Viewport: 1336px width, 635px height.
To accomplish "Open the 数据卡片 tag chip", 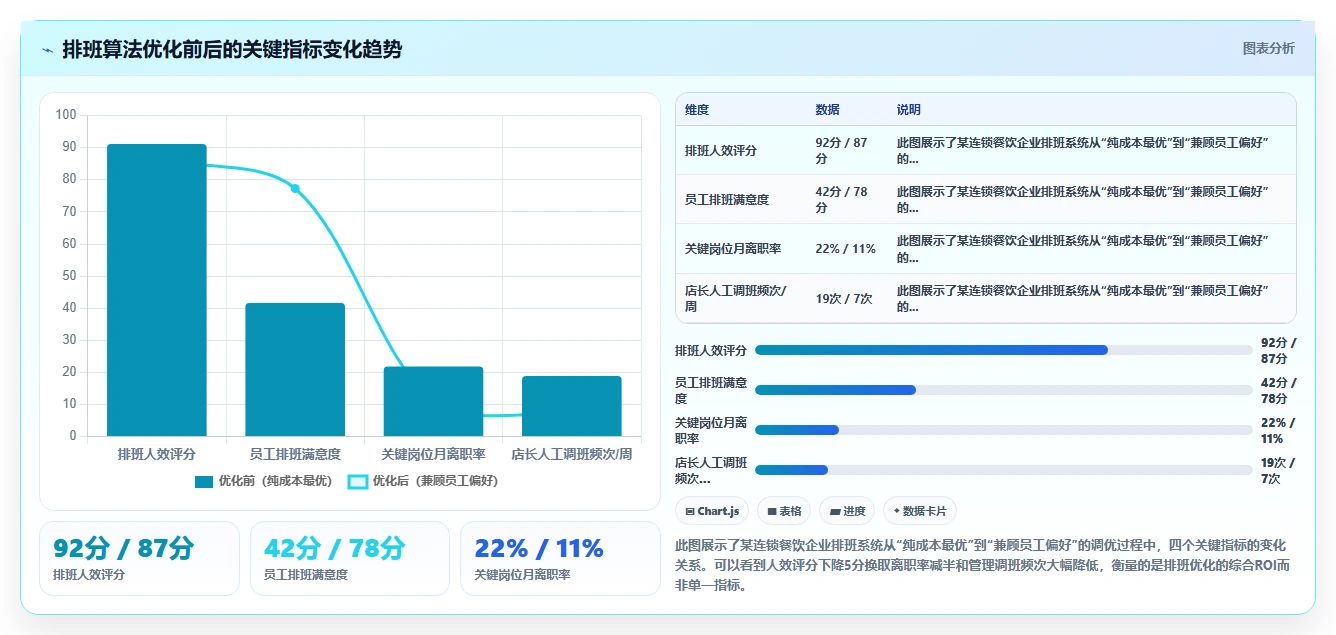I will [x=920, y=511].
